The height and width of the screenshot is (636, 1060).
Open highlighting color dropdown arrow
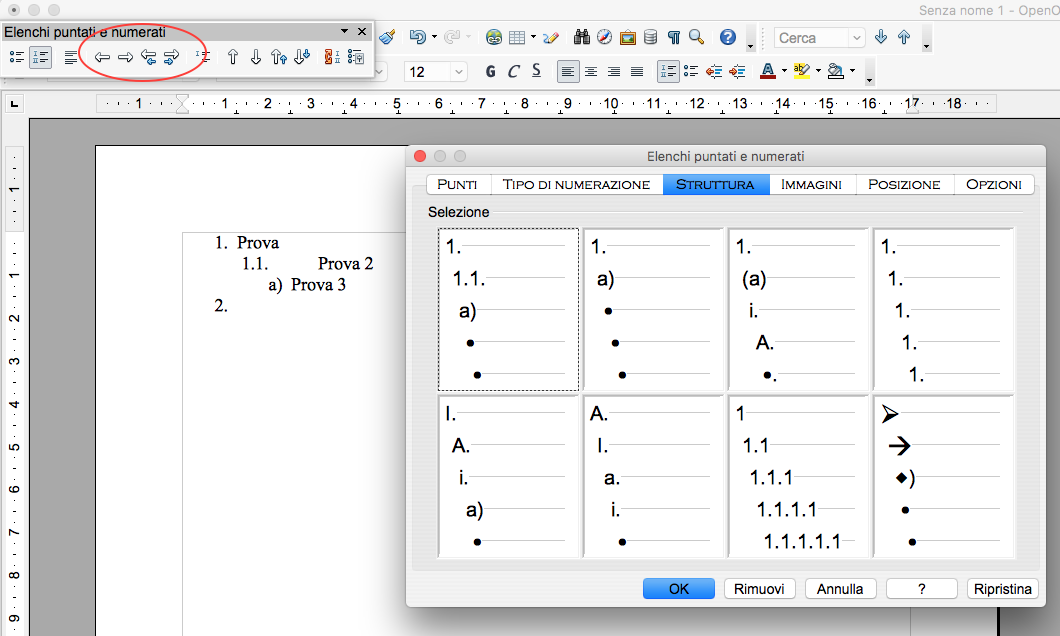click(818, 71)
